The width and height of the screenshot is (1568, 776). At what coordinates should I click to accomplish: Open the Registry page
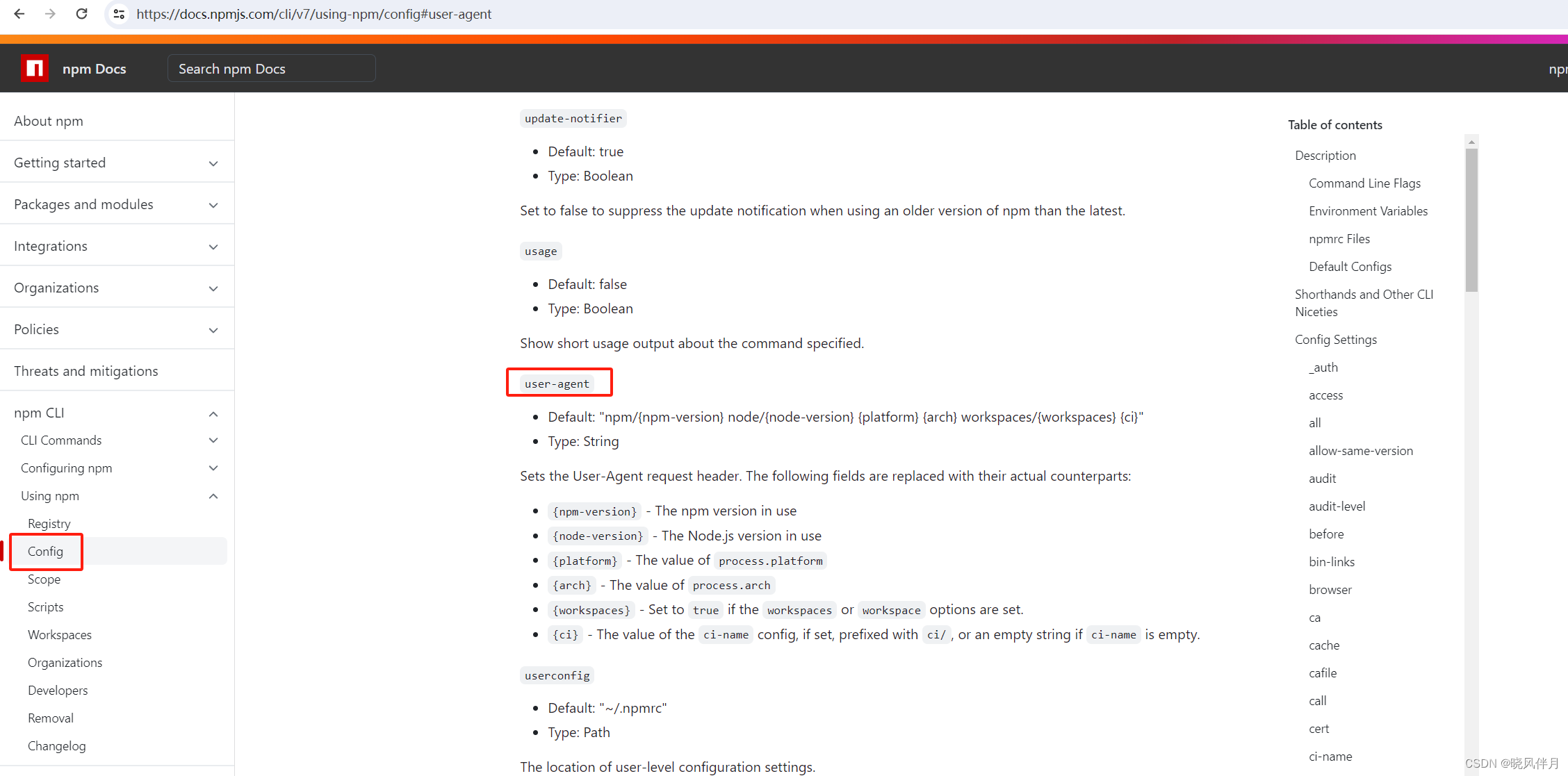pyautogui.click(x=49, y=523)
